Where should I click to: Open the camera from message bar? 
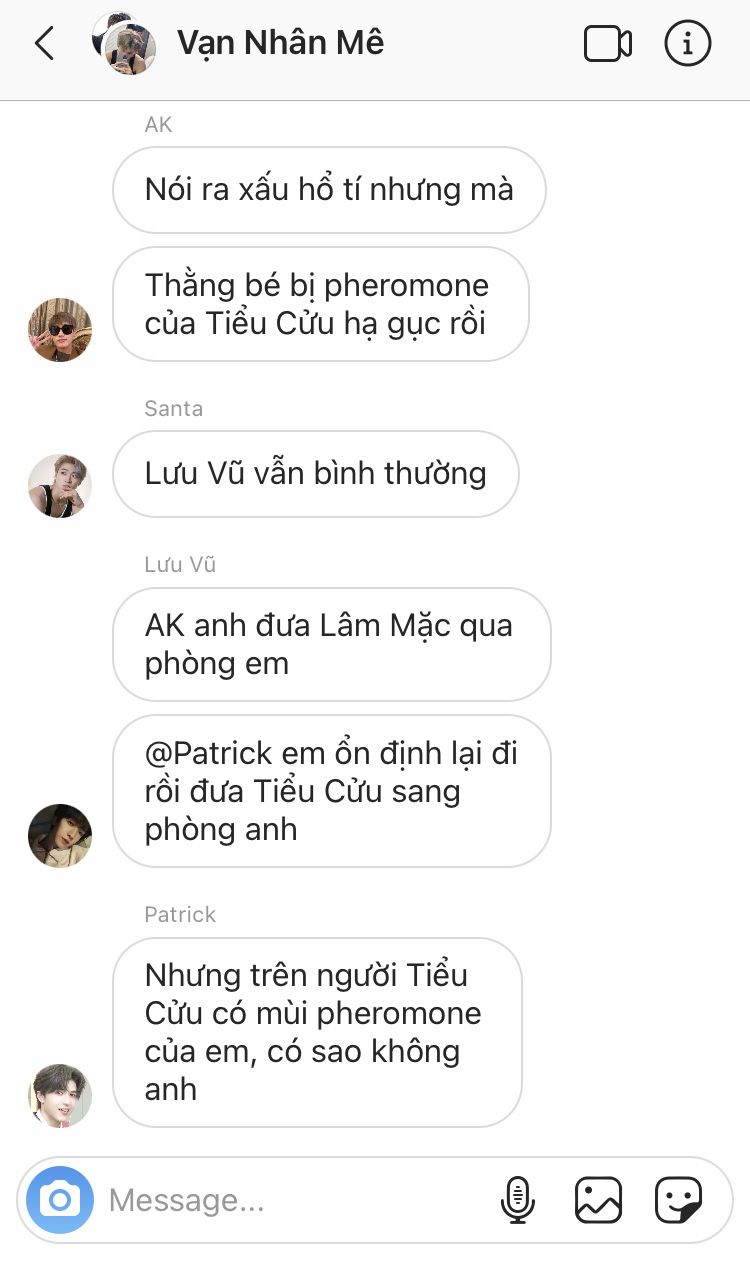click(60, 1199)
